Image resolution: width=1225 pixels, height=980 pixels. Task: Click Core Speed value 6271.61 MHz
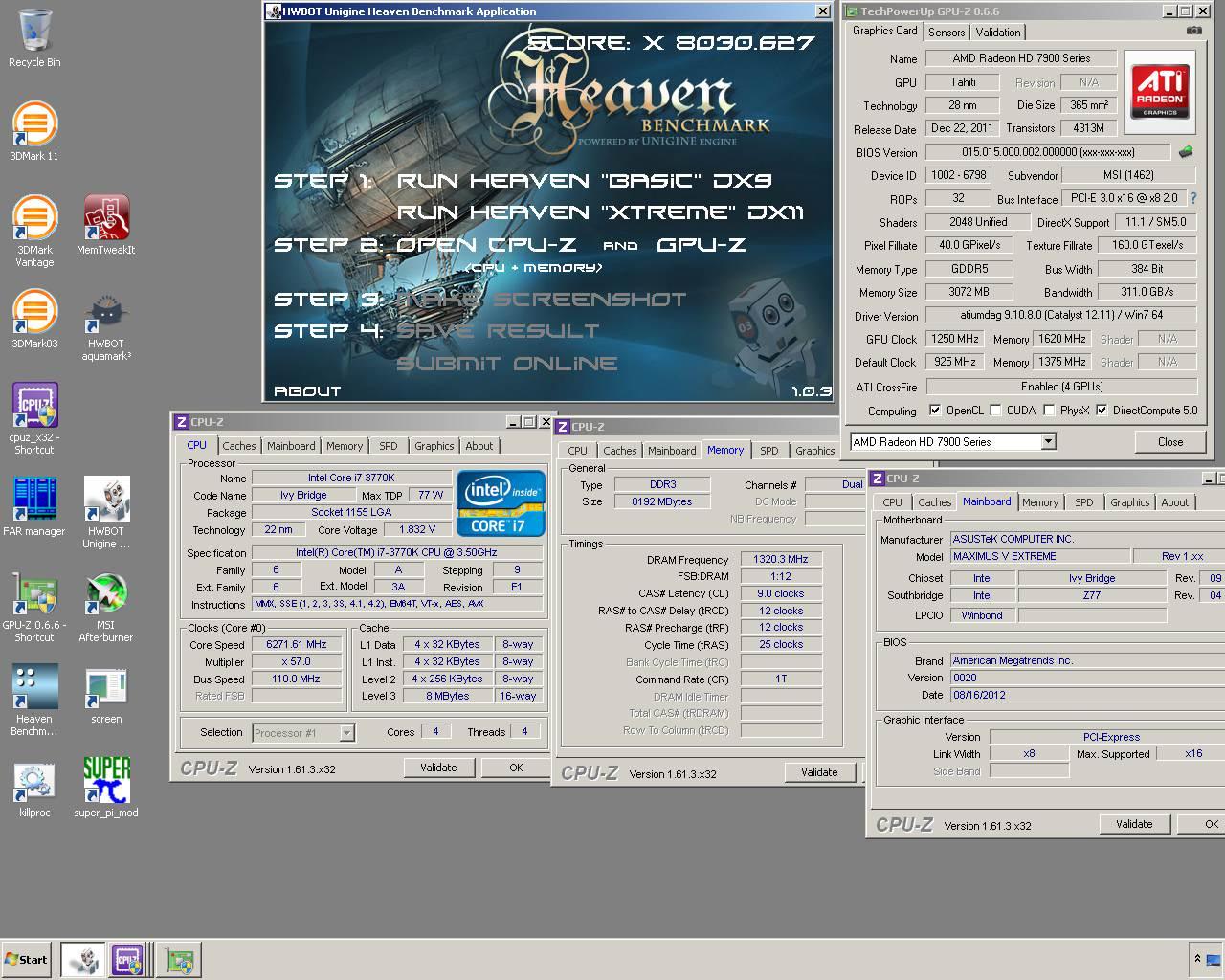[x=296, y=644]
